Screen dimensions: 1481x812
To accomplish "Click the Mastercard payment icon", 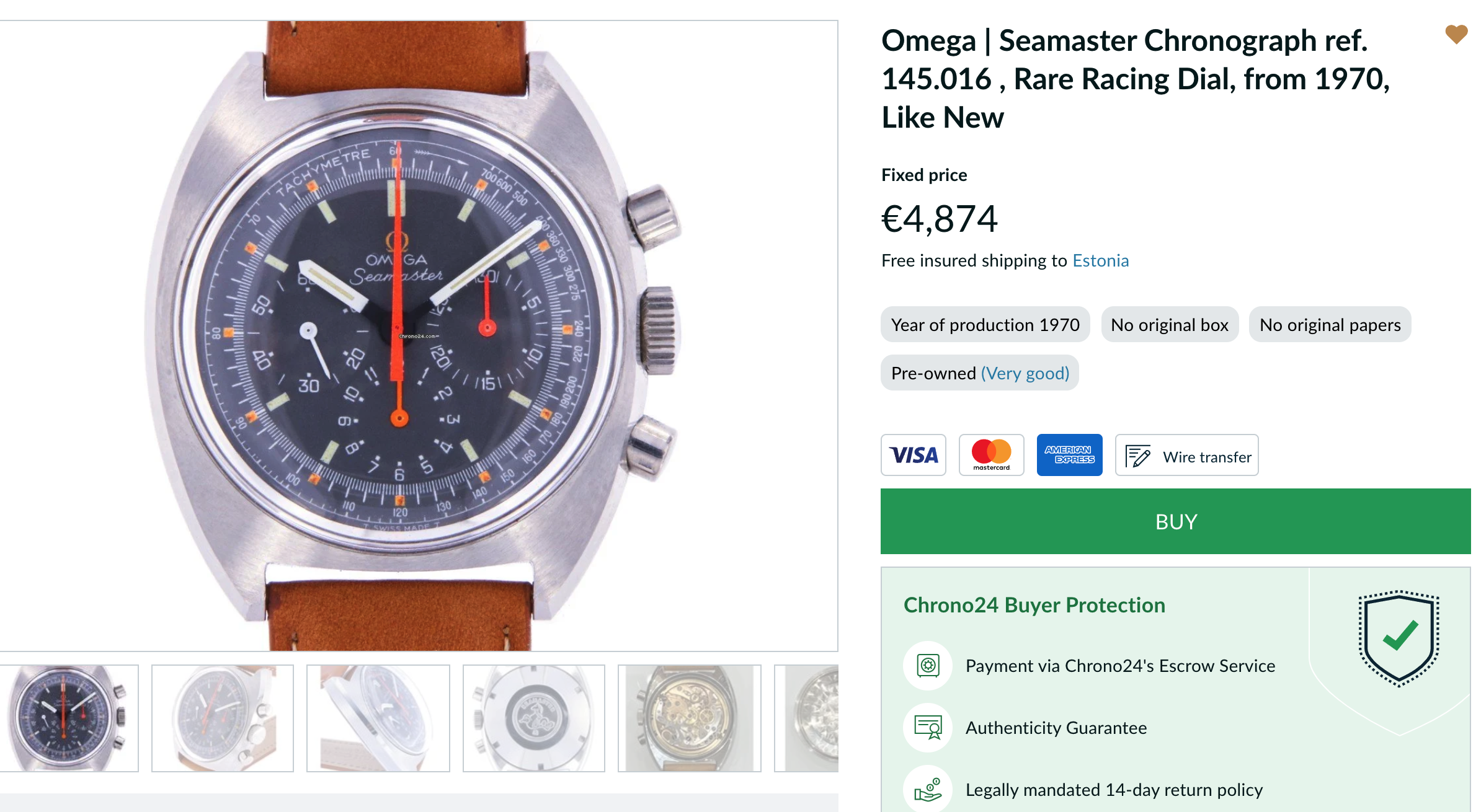I will pyautogui.click(x=991, y=455).
